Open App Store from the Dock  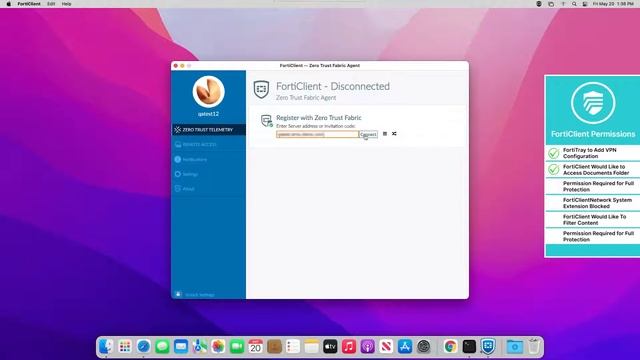(405, 347)
